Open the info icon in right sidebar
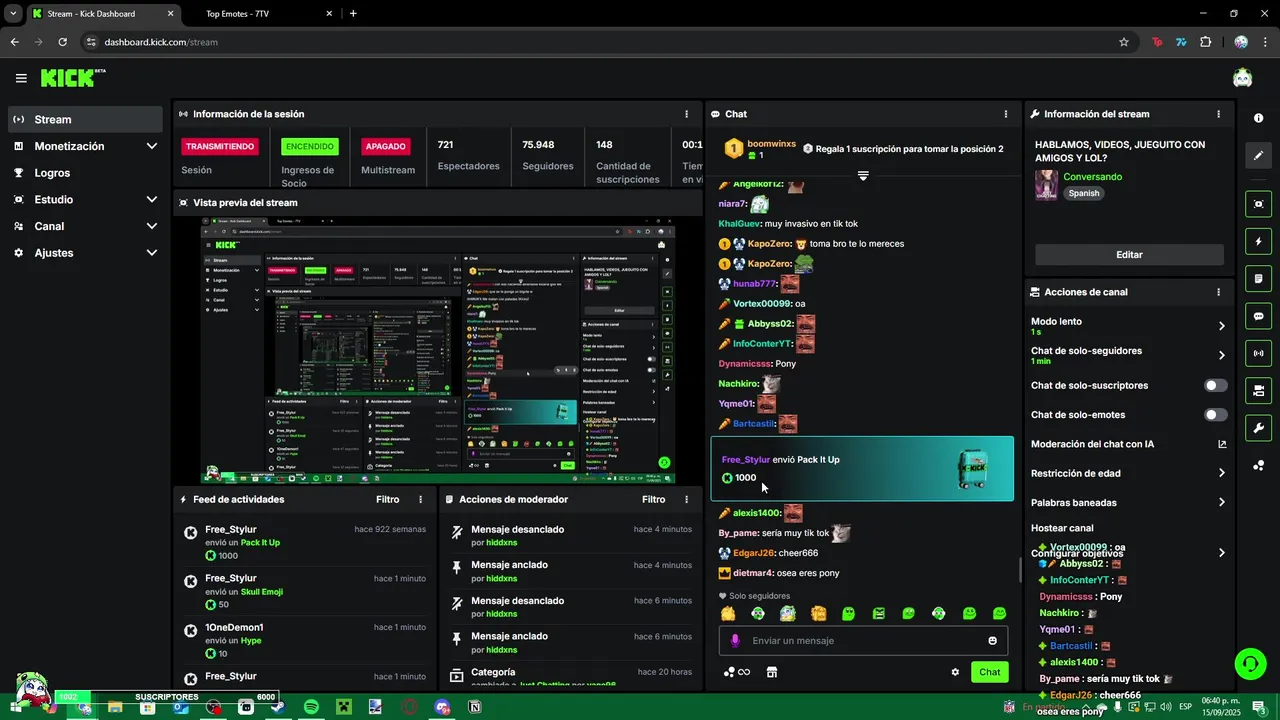1280x720 pixels. [1258, 118]
